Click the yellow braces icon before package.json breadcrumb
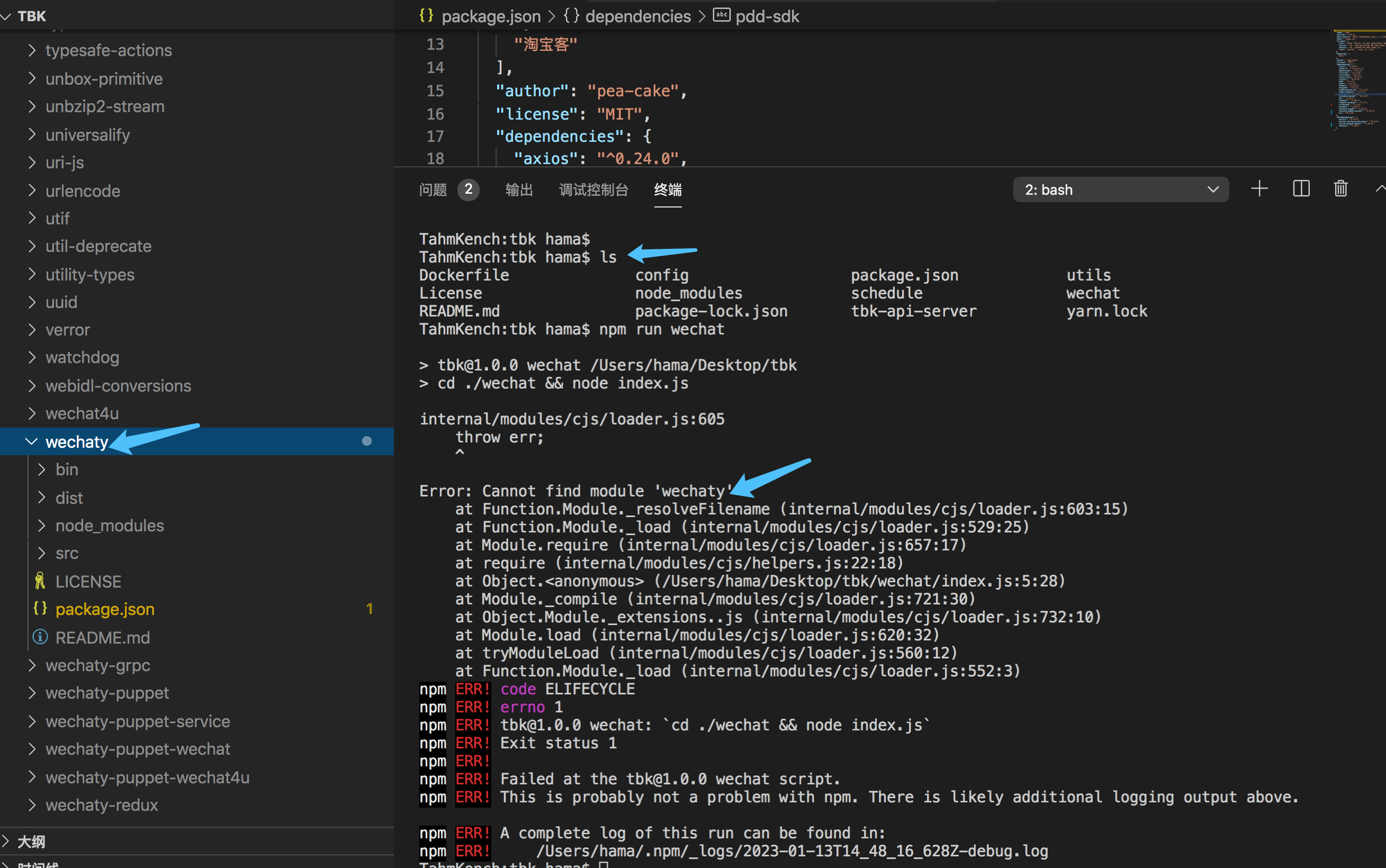 [426, 16]
